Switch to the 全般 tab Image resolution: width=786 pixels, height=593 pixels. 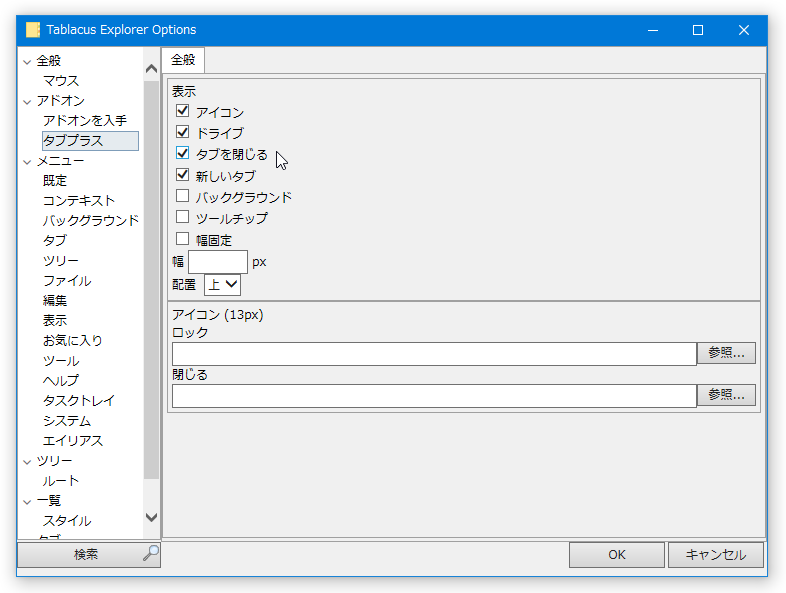click(x=183, y=60)
